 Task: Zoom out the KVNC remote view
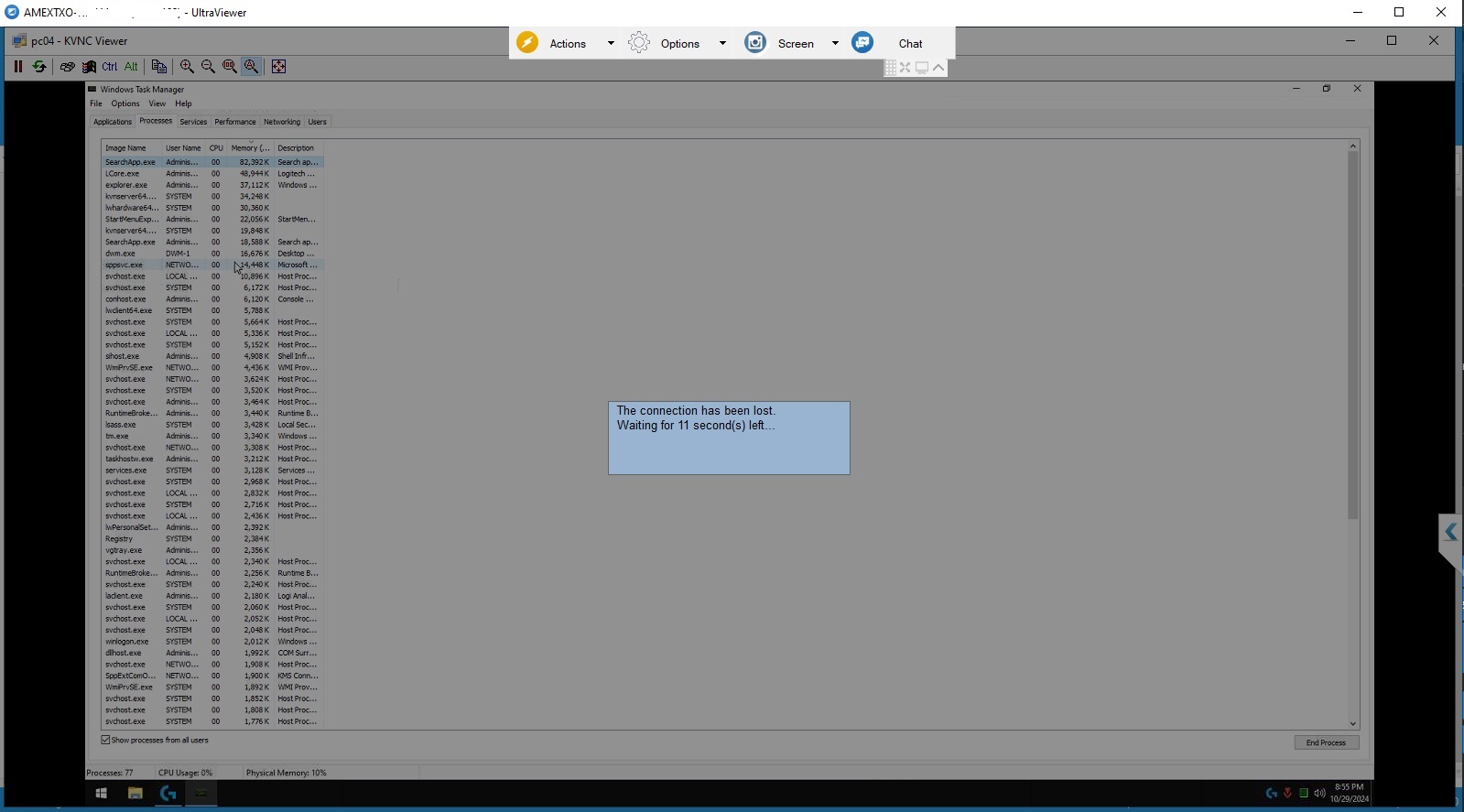[208, 67]
